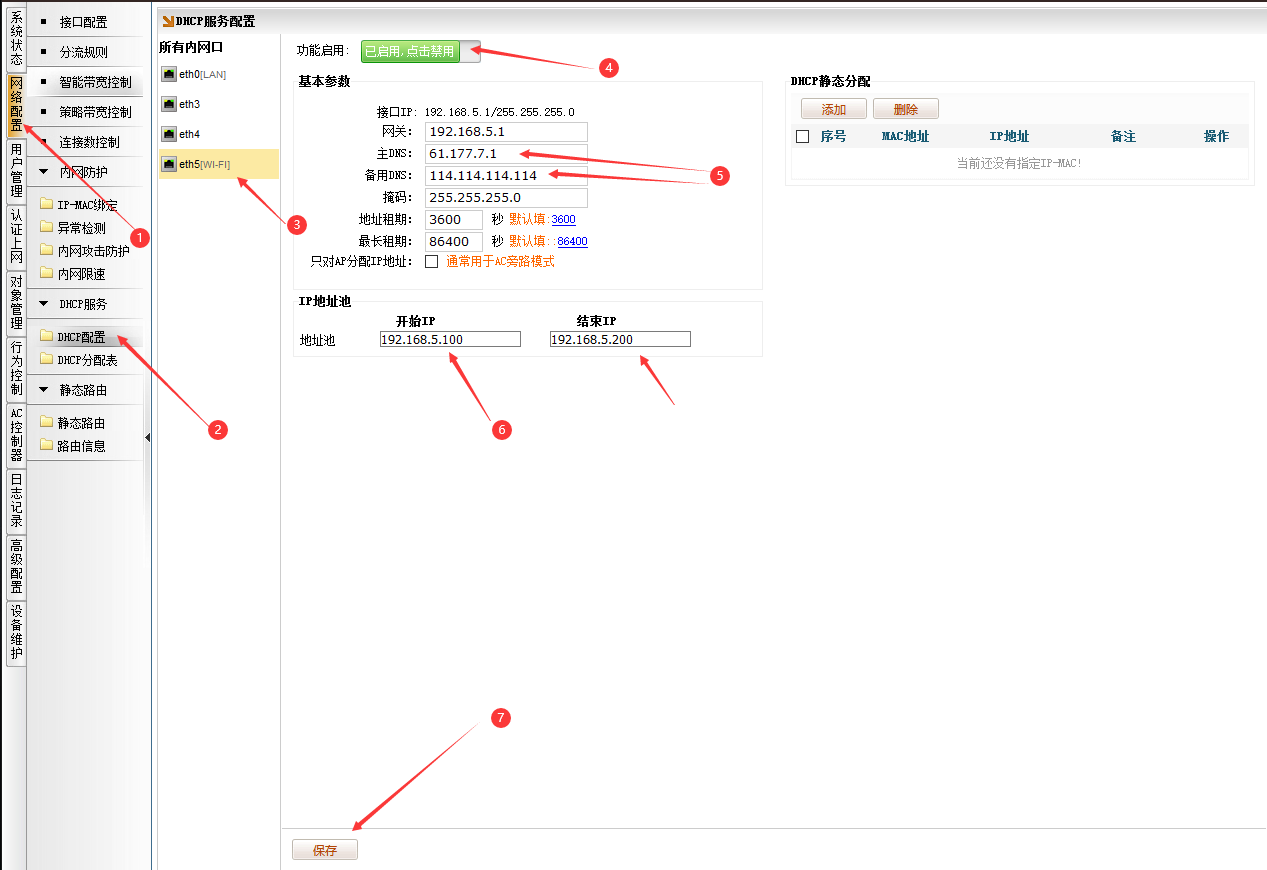Select the eth0 LAN interface icon

tap(170, 74)
